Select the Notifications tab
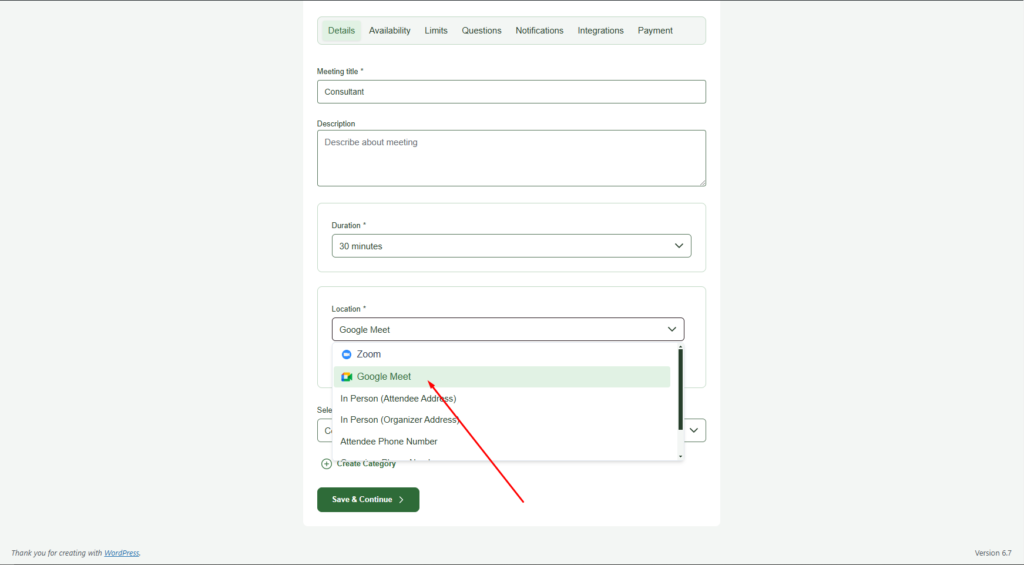 coord(539,31)
